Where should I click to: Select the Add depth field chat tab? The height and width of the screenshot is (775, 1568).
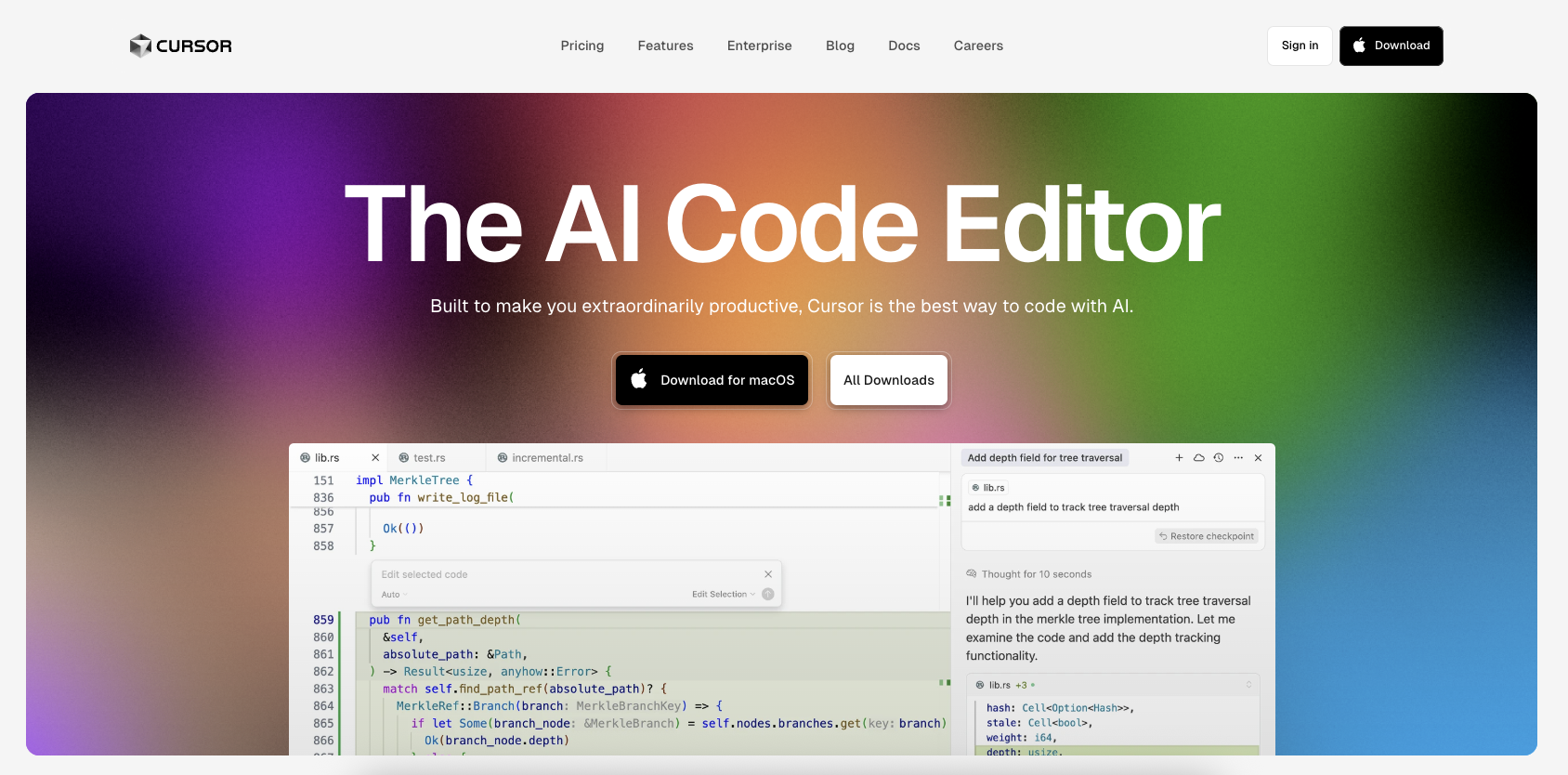[1045, 458]
